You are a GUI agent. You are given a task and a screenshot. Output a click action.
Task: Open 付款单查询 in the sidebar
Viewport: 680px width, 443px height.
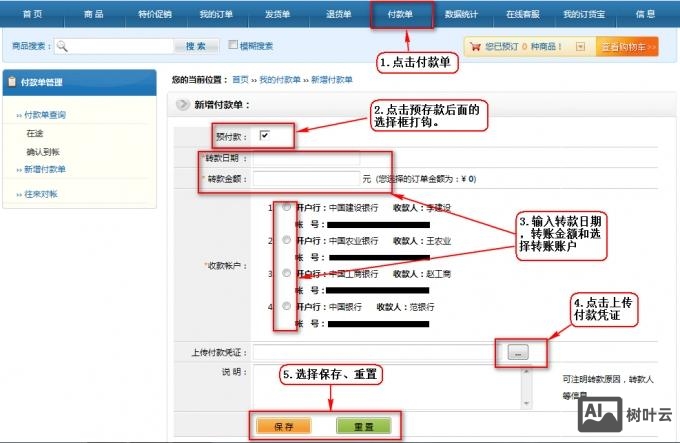[x=45, y=114]
